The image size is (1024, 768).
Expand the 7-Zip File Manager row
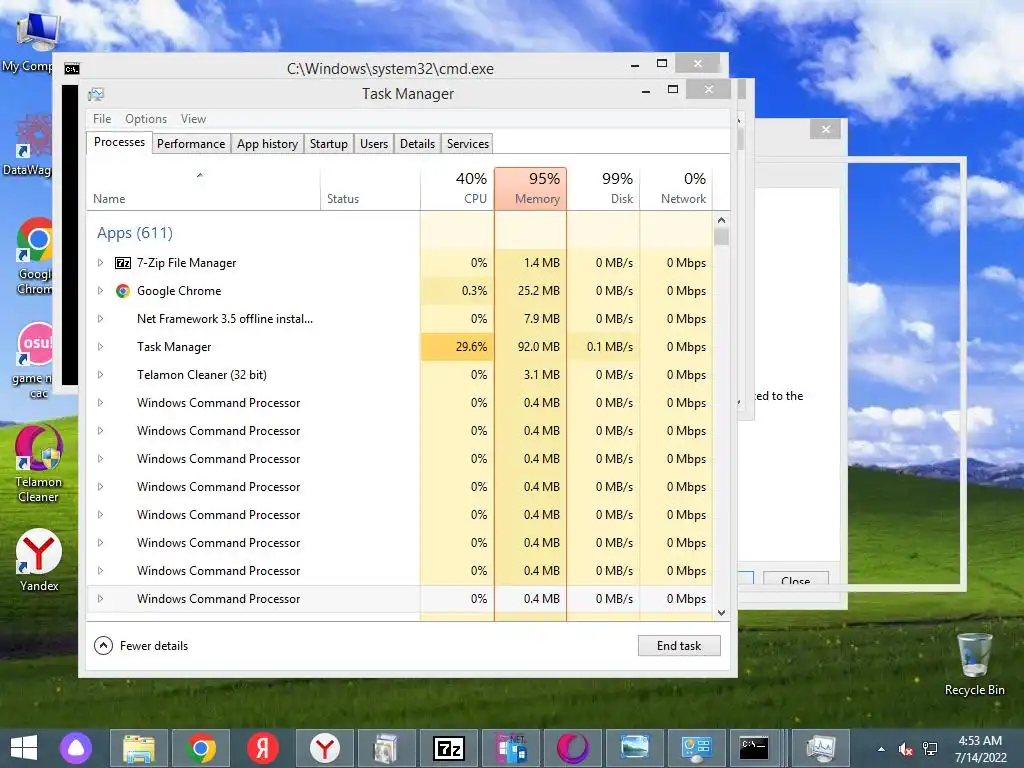point(100,263)
